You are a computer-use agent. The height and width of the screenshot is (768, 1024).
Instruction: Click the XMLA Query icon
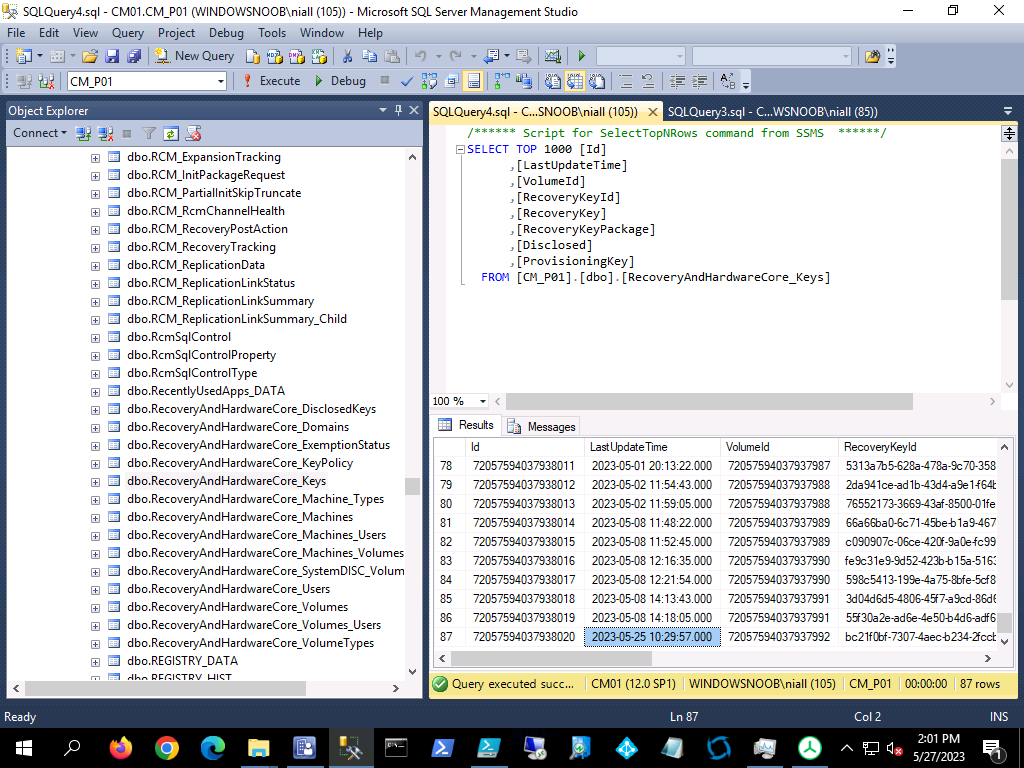pyautogui.click(x=319, y=56)
